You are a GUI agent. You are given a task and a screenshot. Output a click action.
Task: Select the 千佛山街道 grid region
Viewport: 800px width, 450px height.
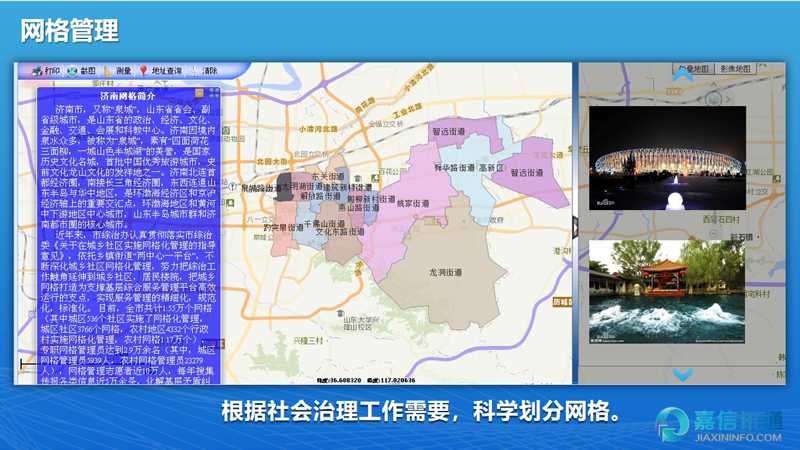[x=326, y=224]
